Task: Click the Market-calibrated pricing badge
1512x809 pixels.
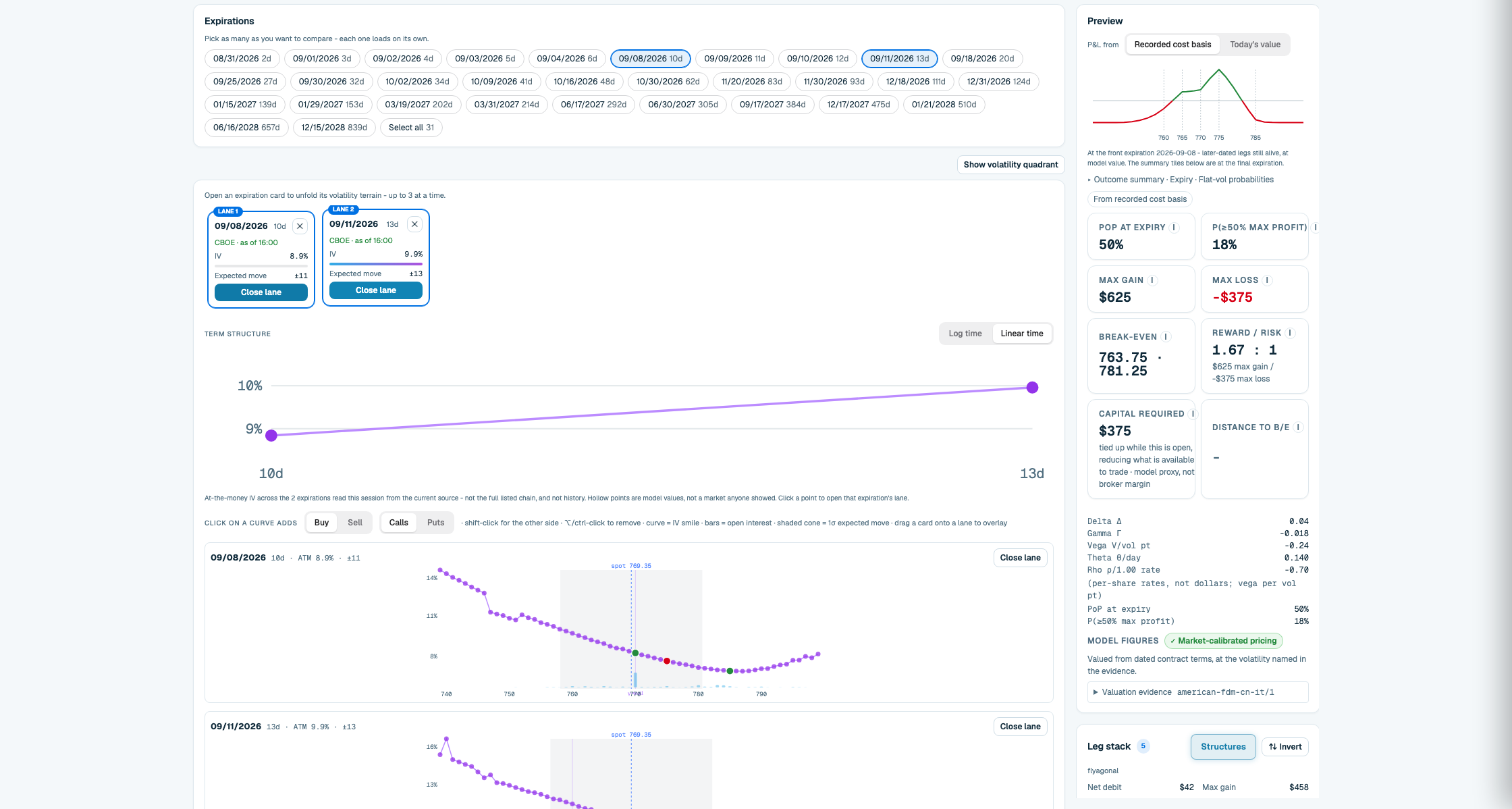Action: point(1223,641)
